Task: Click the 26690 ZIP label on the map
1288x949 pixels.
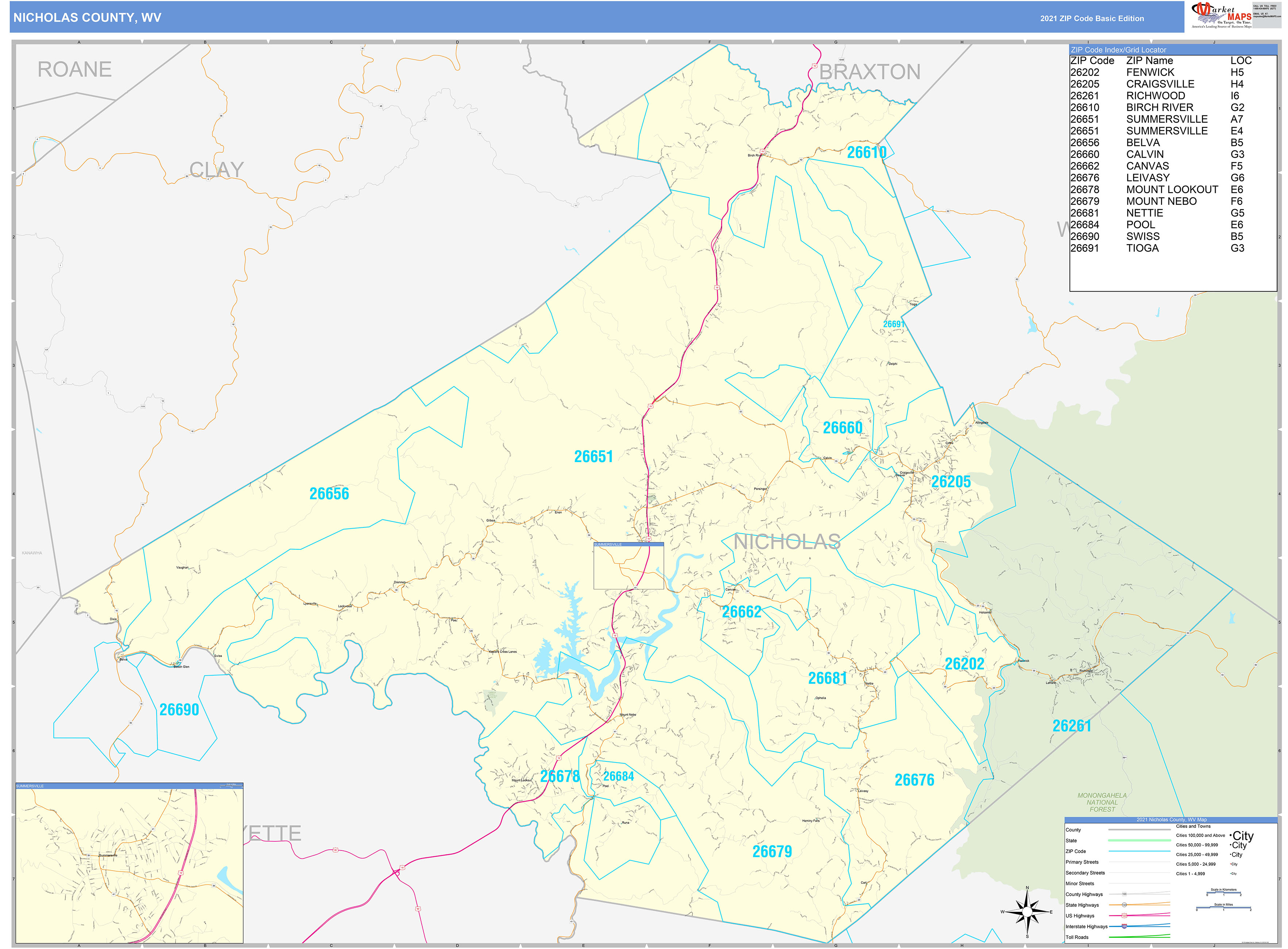Action: click(179, 710)
